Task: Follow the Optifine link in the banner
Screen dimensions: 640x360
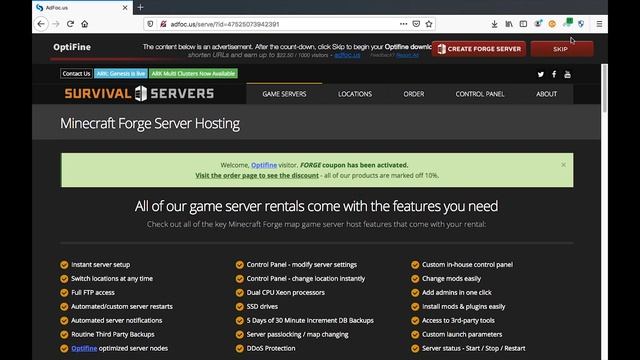Action: pyautogui.click(x=264, y=165)
